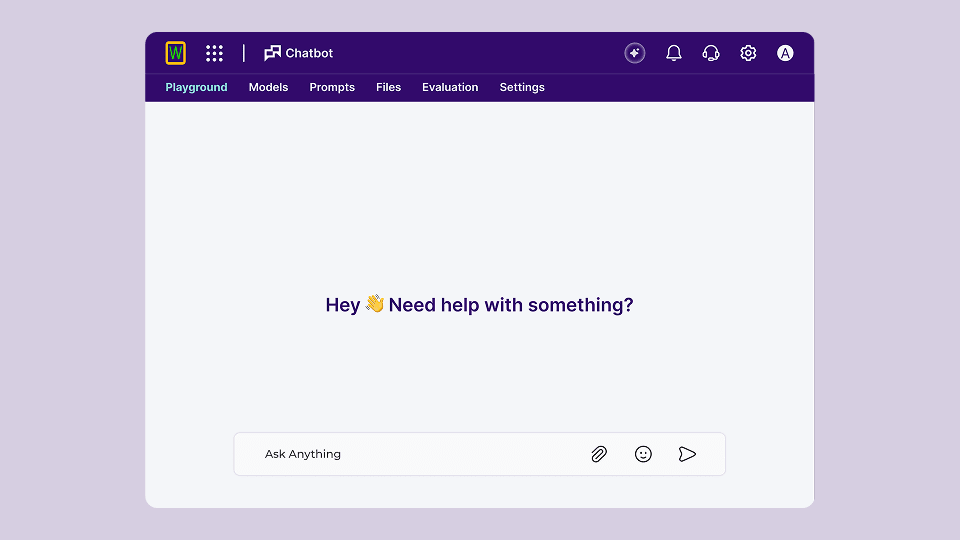Go to the Prompts tab

(x=332, y=87)
